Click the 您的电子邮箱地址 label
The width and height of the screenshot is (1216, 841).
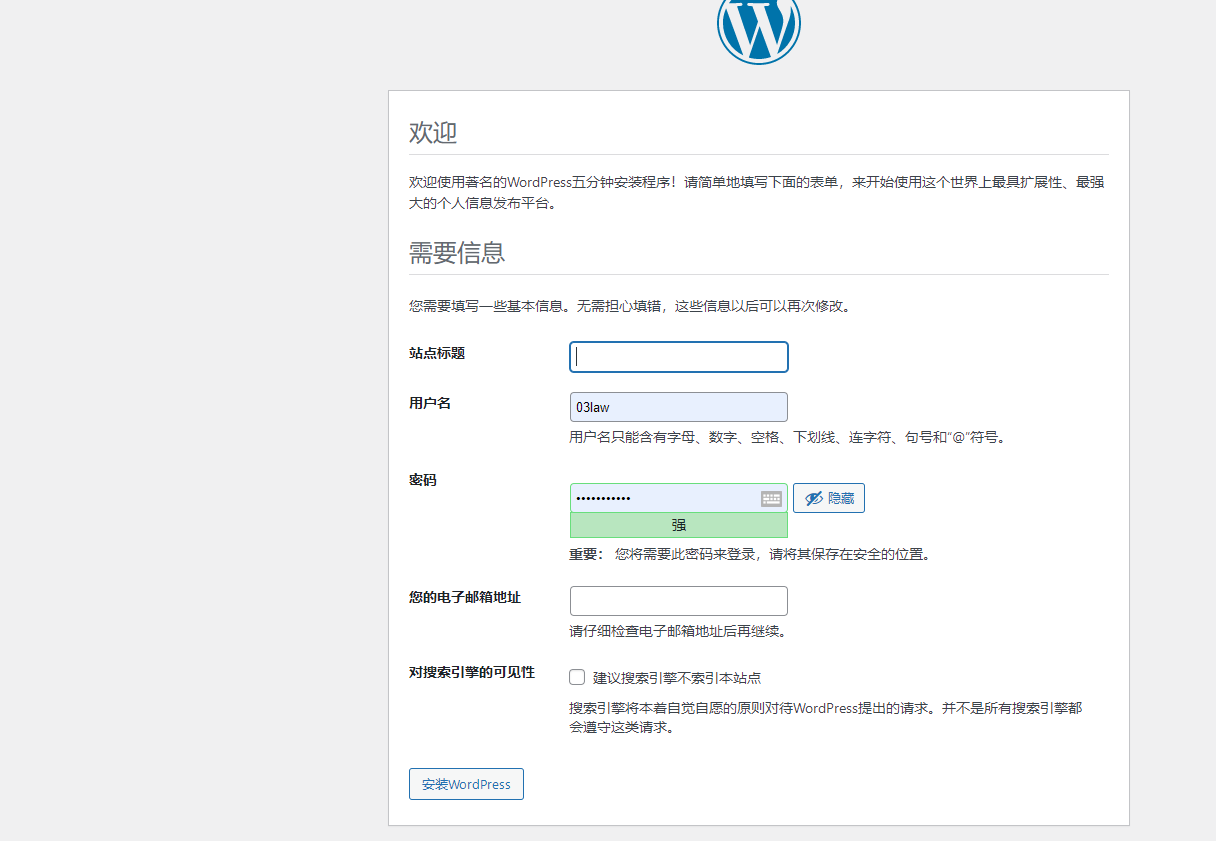(x=465, y=597)
